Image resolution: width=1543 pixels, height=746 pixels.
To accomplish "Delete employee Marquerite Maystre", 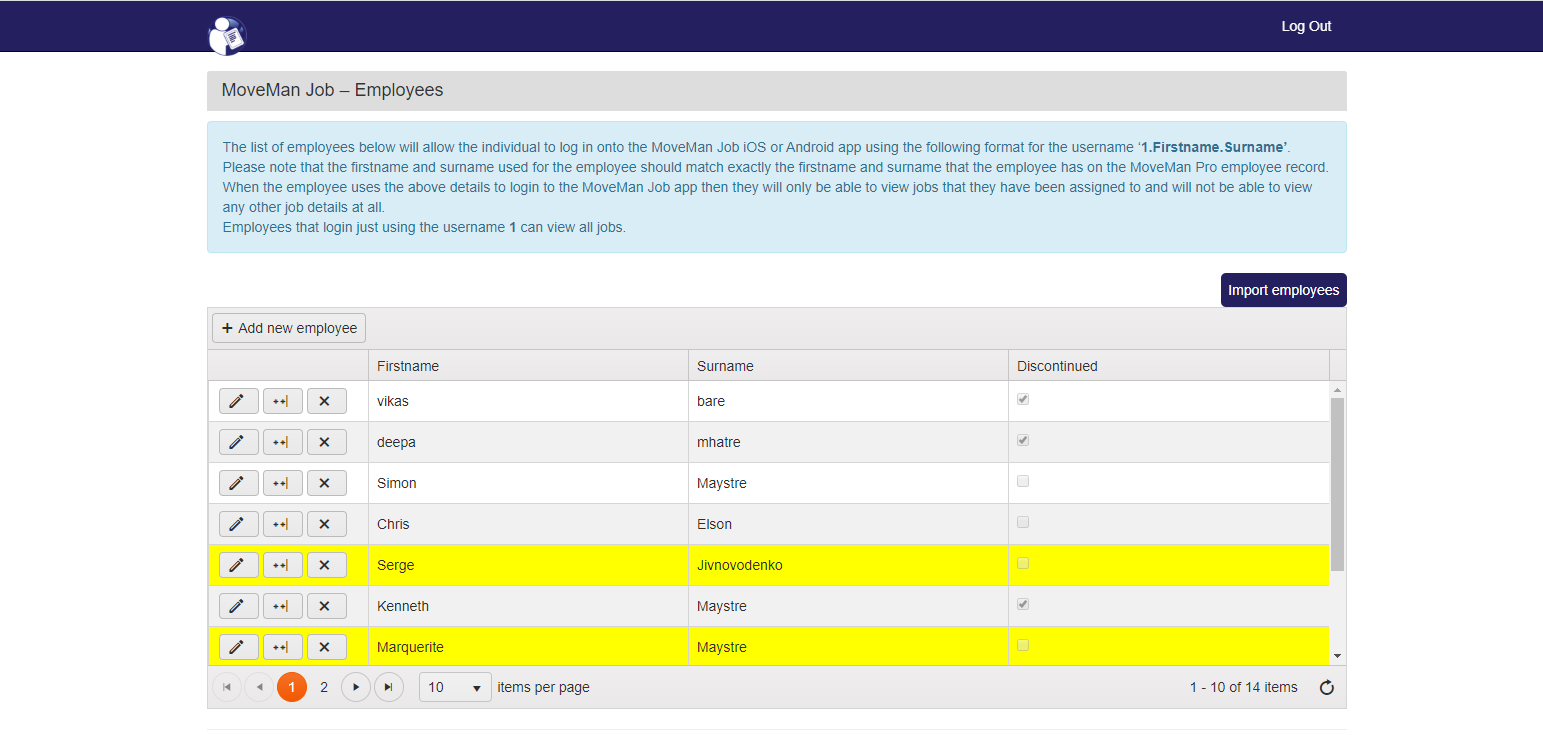I will [x=327, y=647].
